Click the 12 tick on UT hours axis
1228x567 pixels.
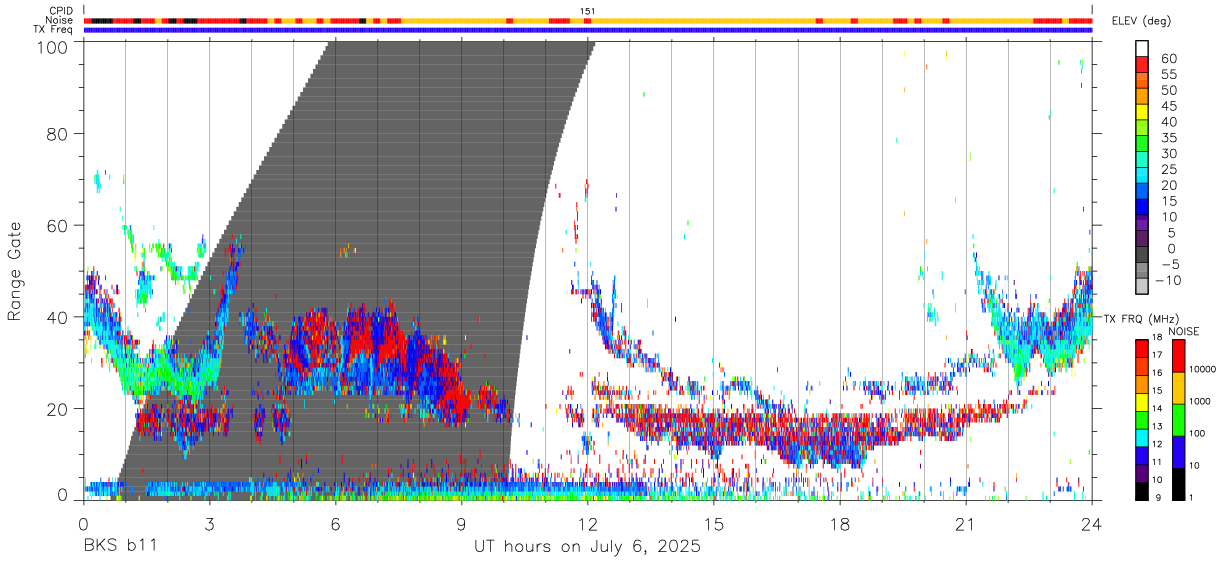[588, 523]
